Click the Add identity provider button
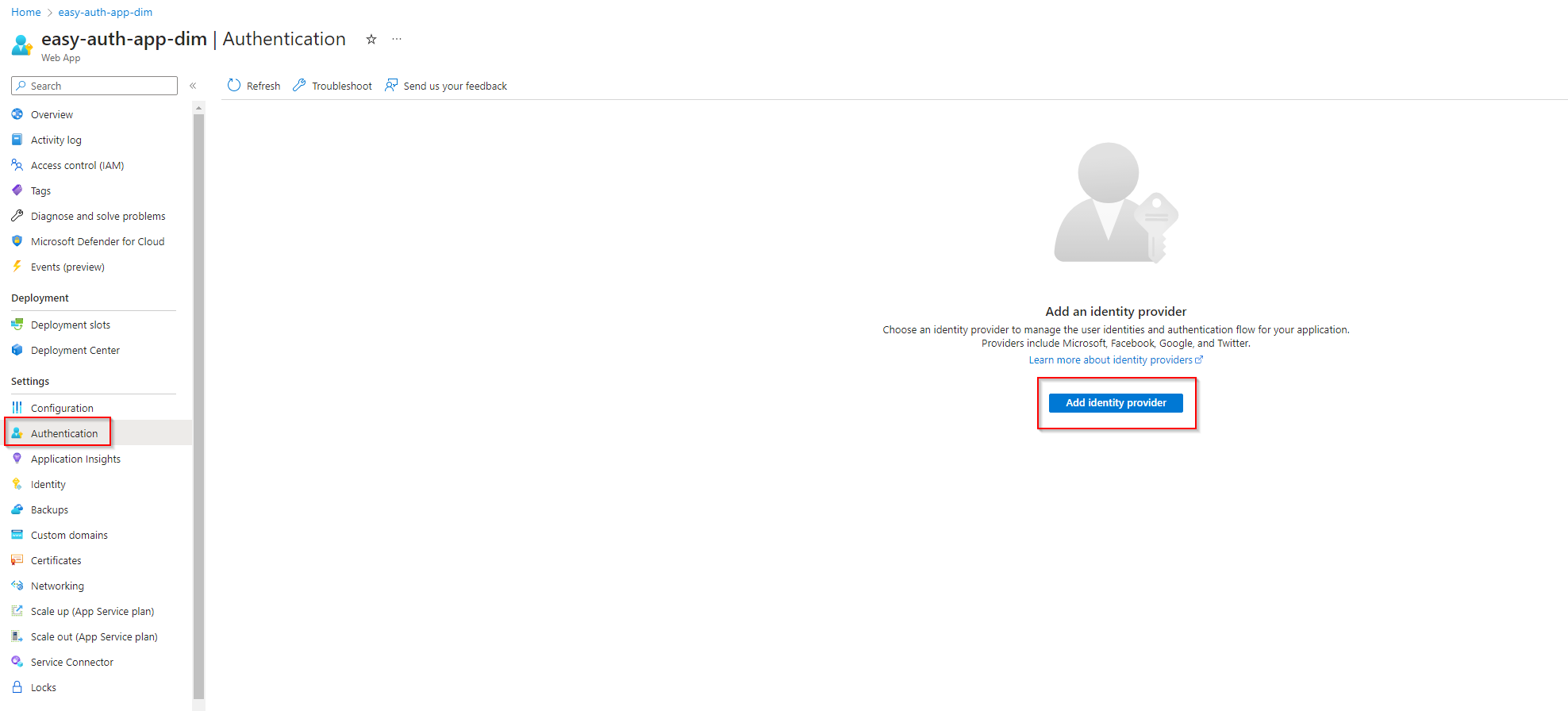The image size is (1568, 711). coord(1116,403)
